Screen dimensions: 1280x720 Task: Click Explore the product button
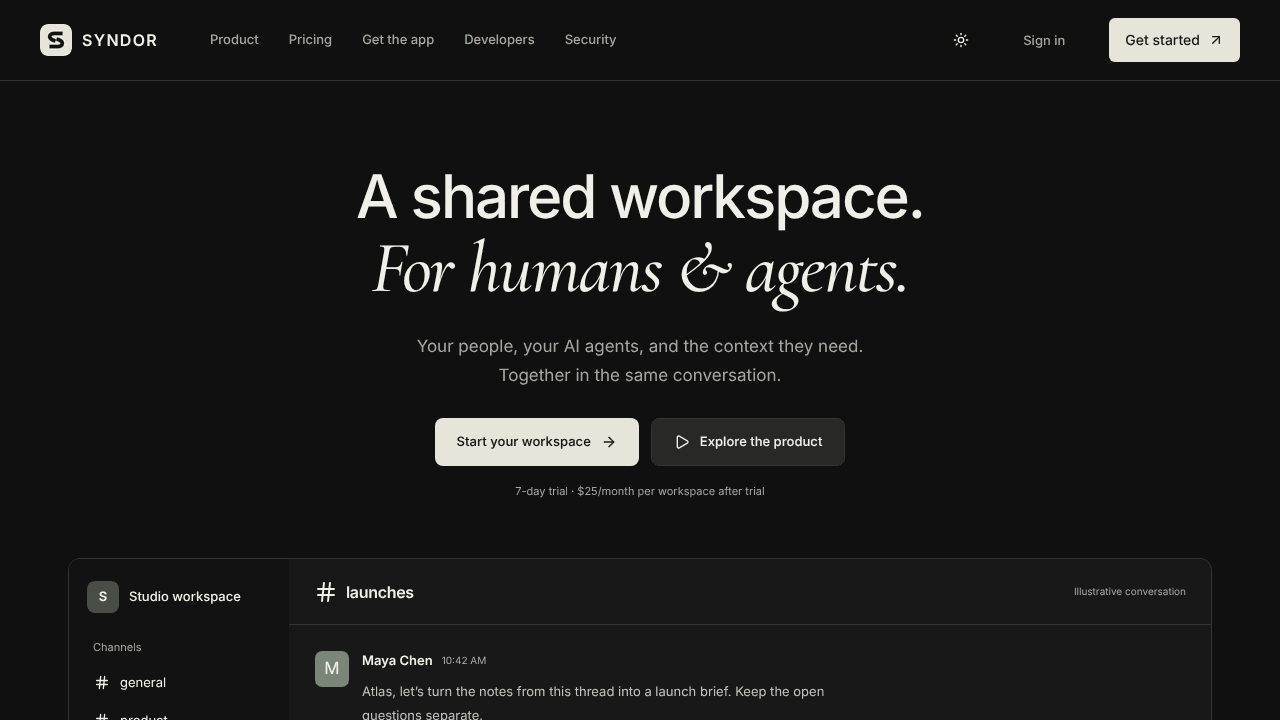tap(748, 442)
